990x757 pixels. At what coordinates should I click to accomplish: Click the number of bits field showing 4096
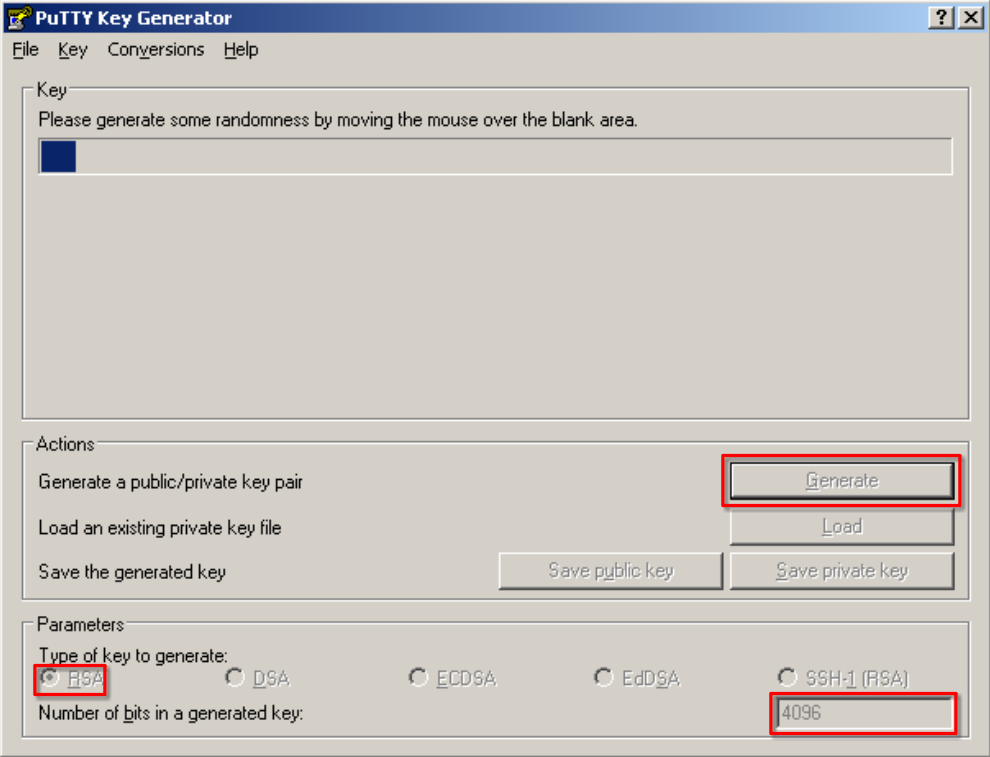click(x=864, y=713)
